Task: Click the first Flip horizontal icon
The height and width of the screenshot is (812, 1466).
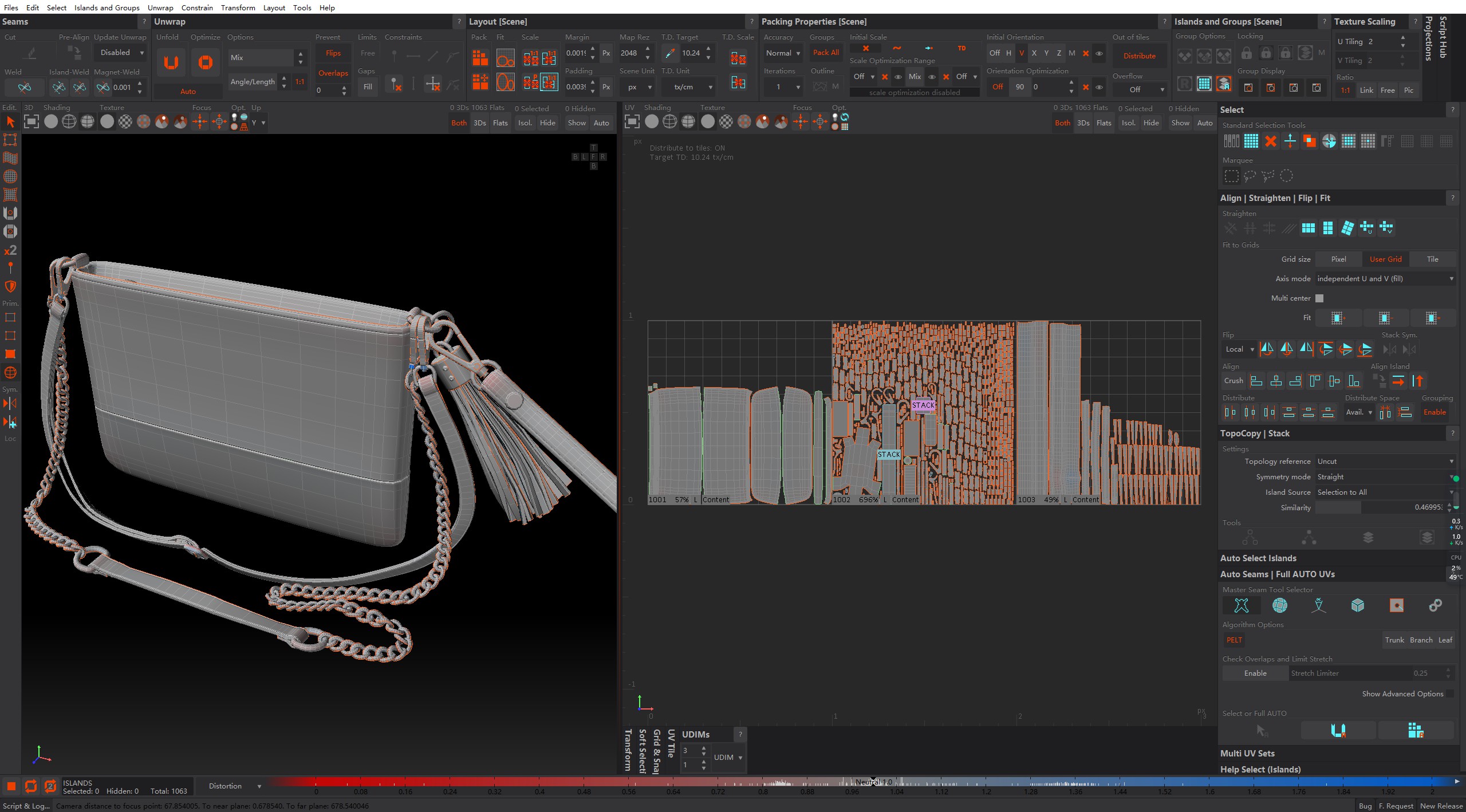Action: pos(1267,349)
